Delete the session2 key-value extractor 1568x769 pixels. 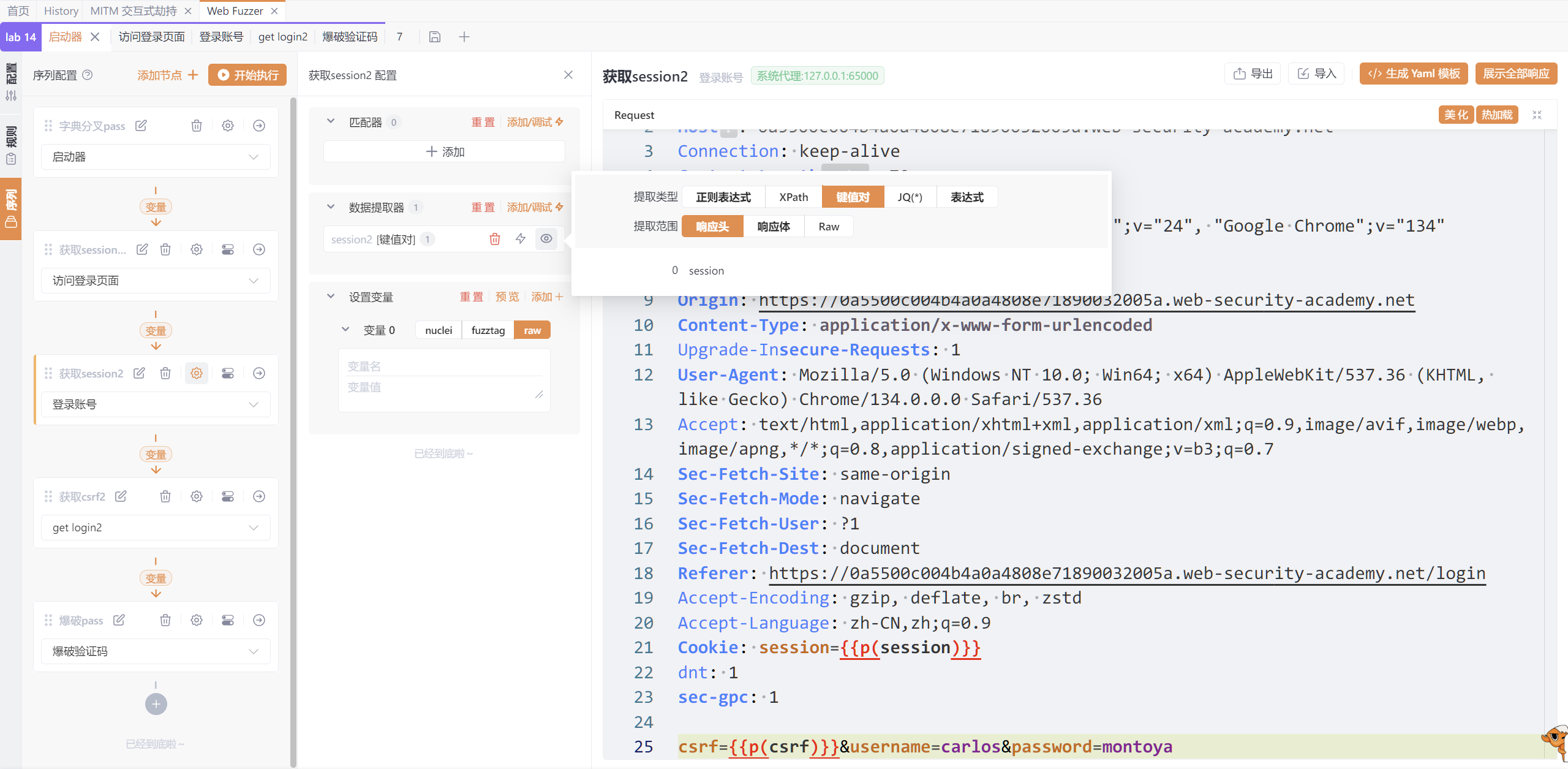(495, 239)
